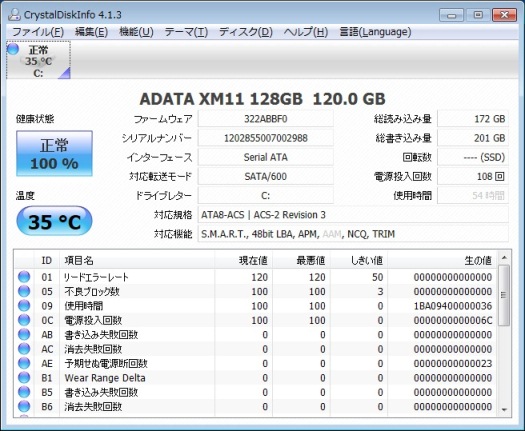
Task: Click threshold value 50 in row 01
Action: tap(377, 277)
